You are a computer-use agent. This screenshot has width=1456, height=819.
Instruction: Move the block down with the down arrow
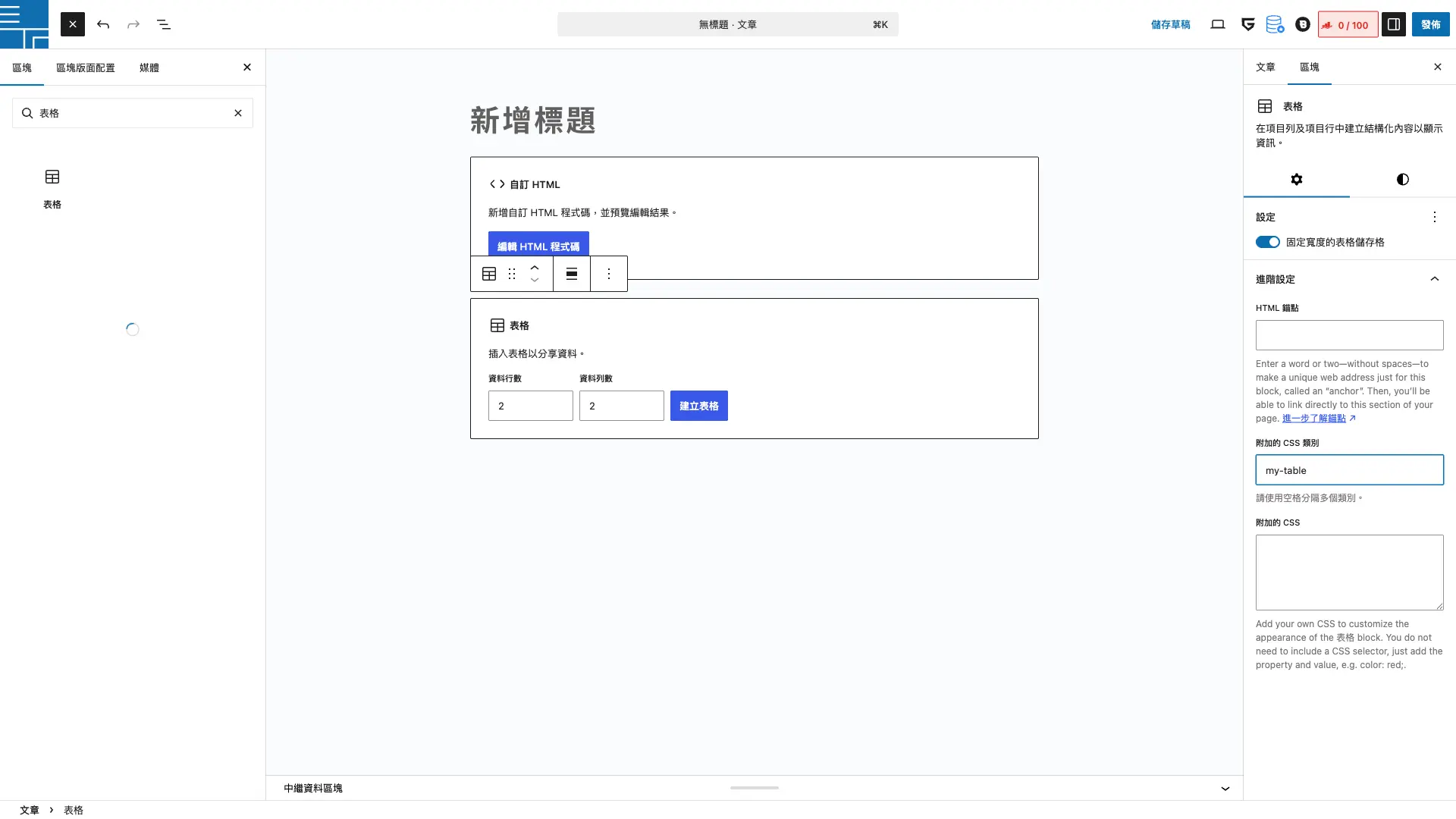(535, 281)
